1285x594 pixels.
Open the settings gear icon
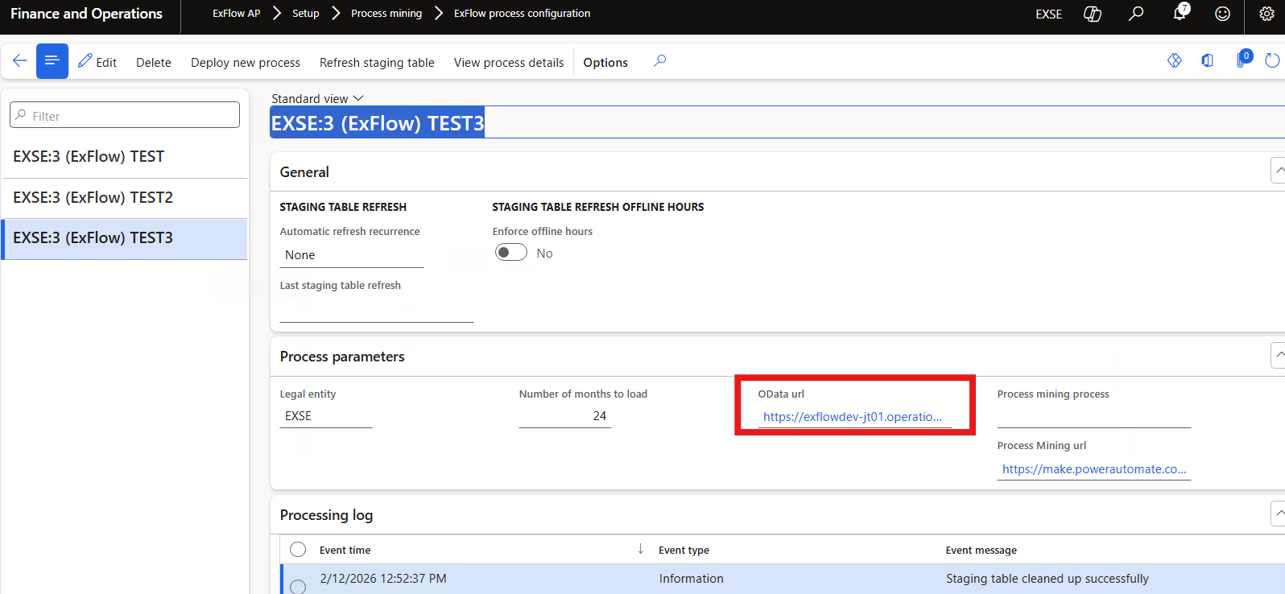point(1266,14)
